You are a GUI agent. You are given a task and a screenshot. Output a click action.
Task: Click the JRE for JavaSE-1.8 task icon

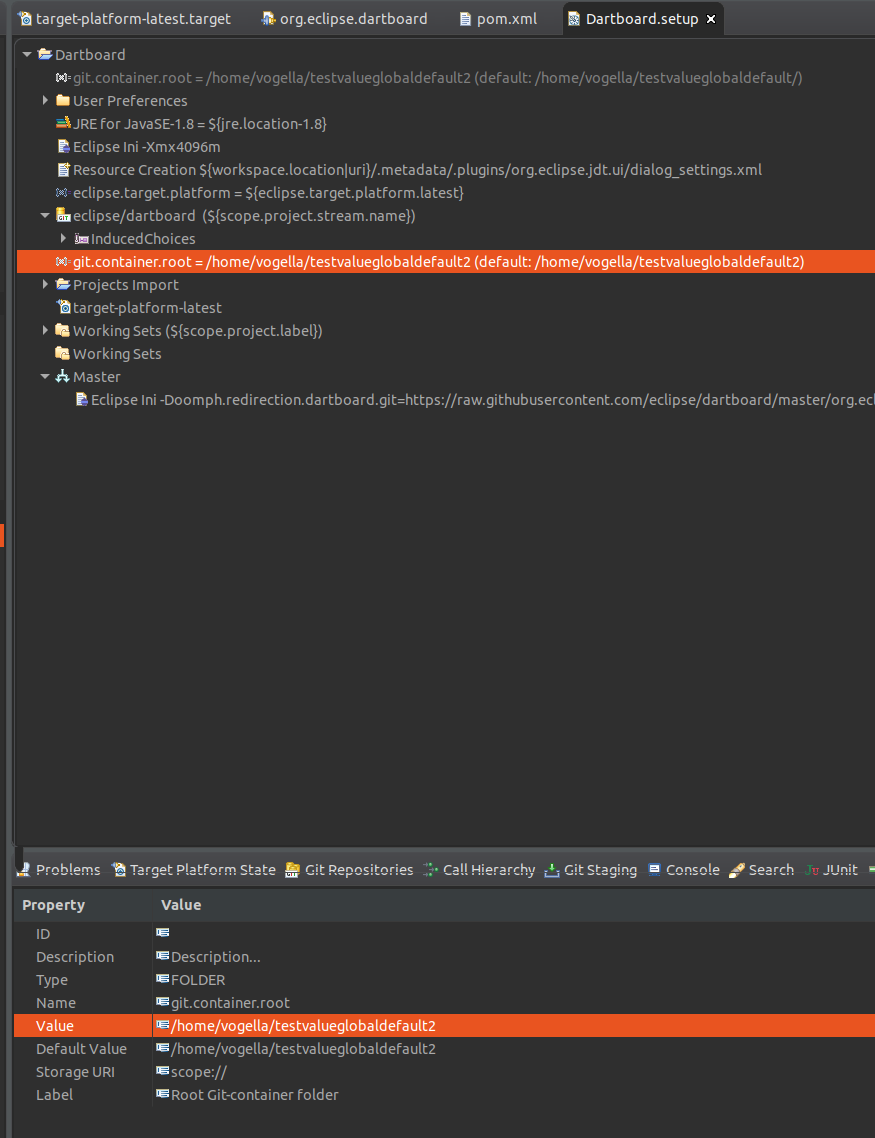point(63,123)
